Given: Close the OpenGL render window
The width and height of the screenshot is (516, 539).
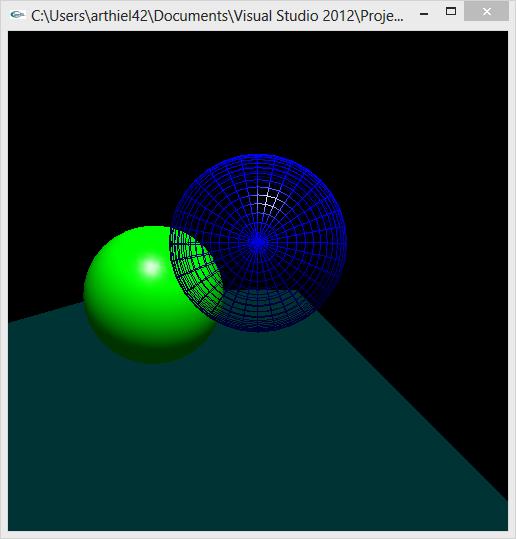Looking at the screenshot, I should [486, 12].
